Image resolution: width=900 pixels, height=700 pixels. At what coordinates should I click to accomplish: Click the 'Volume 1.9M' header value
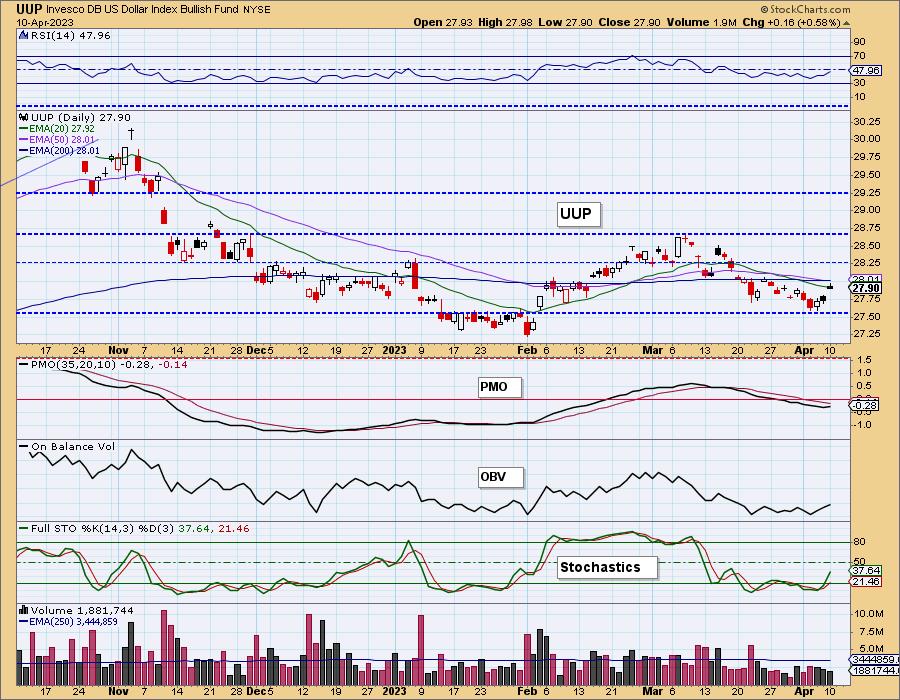[x=701, y=22]
